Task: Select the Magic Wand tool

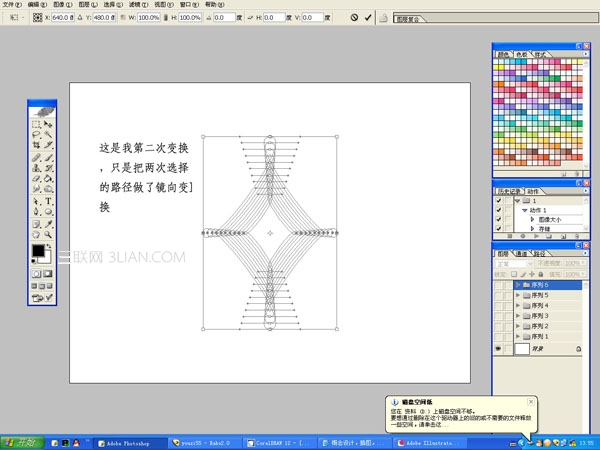Action: pyautogui.click(x=48, y=135)
